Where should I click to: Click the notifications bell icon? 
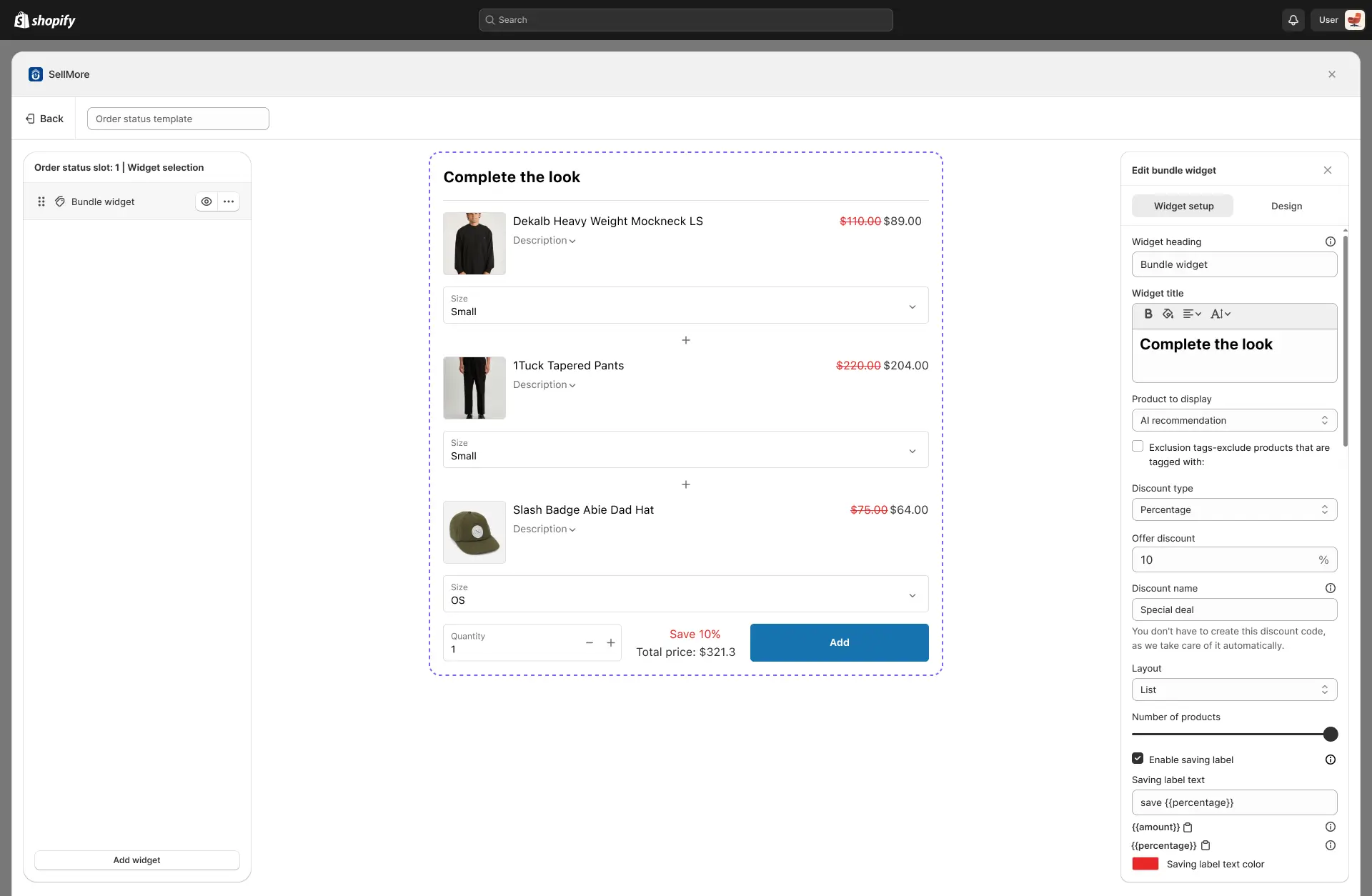click(x=1293, y=20)
